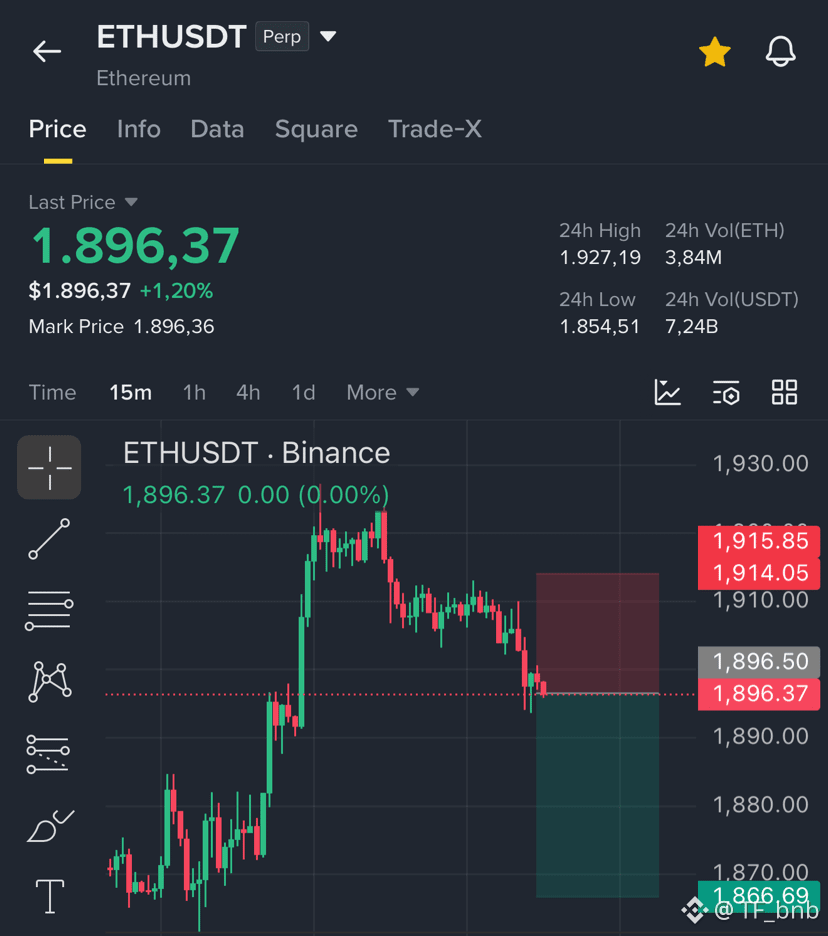Tap the Perp contract badge
The width and height of the screenshot is (828, 936).
click(x=282, y=36)
